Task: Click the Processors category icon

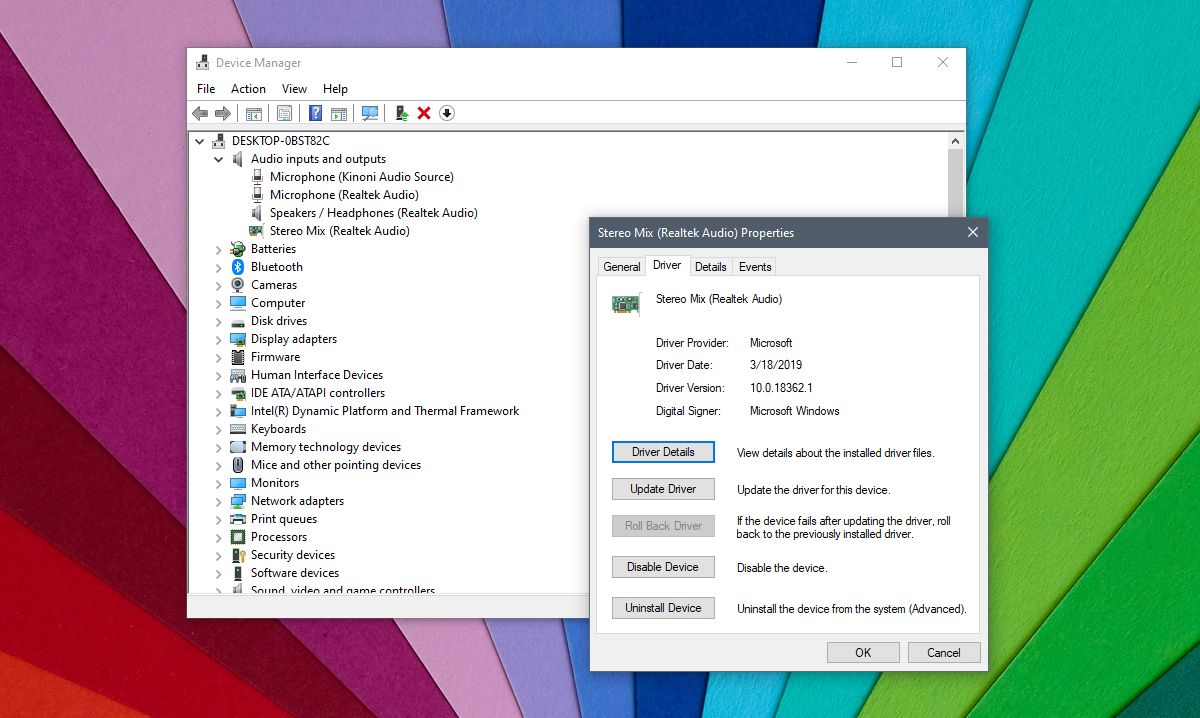Action: pyautogui.click(x=238, y=537)
